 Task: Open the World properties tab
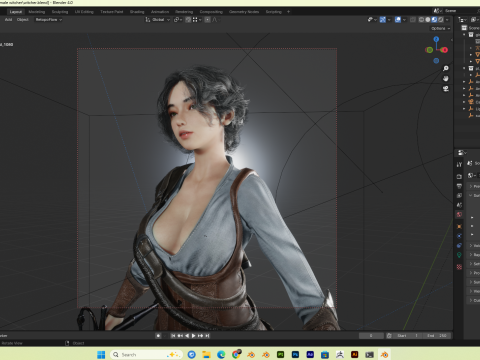pos(459,214)
